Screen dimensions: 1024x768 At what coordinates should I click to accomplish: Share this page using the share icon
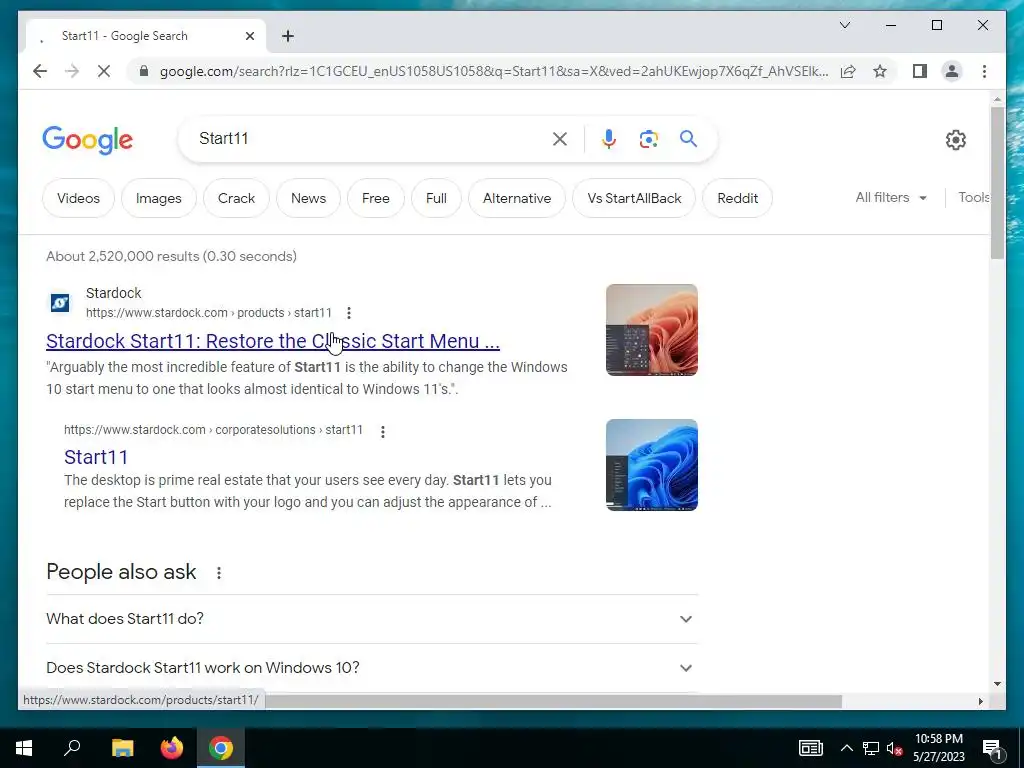(848, 71)
